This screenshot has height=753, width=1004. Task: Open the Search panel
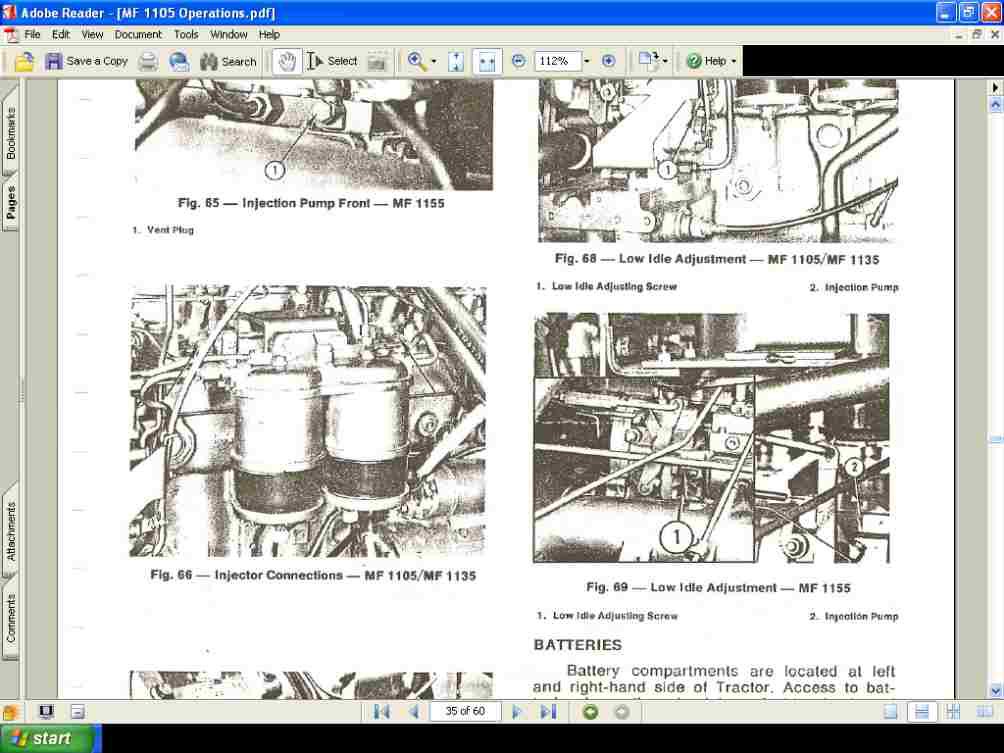[x=228, y=61]
